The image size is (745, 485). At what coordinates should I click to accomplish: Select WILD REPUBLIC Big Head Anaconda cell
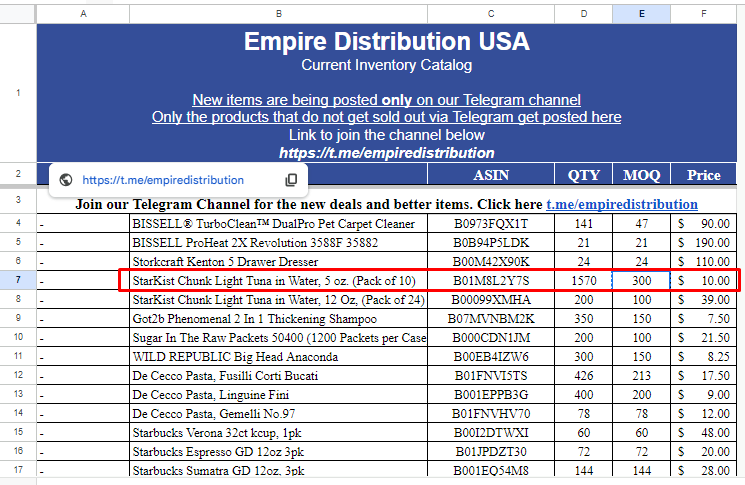278,356
